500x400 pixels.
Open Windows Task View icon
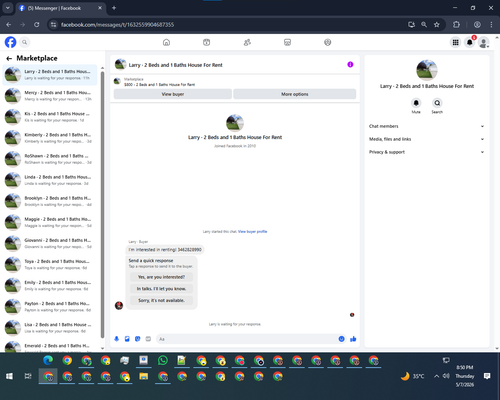[x=28, y=376]
